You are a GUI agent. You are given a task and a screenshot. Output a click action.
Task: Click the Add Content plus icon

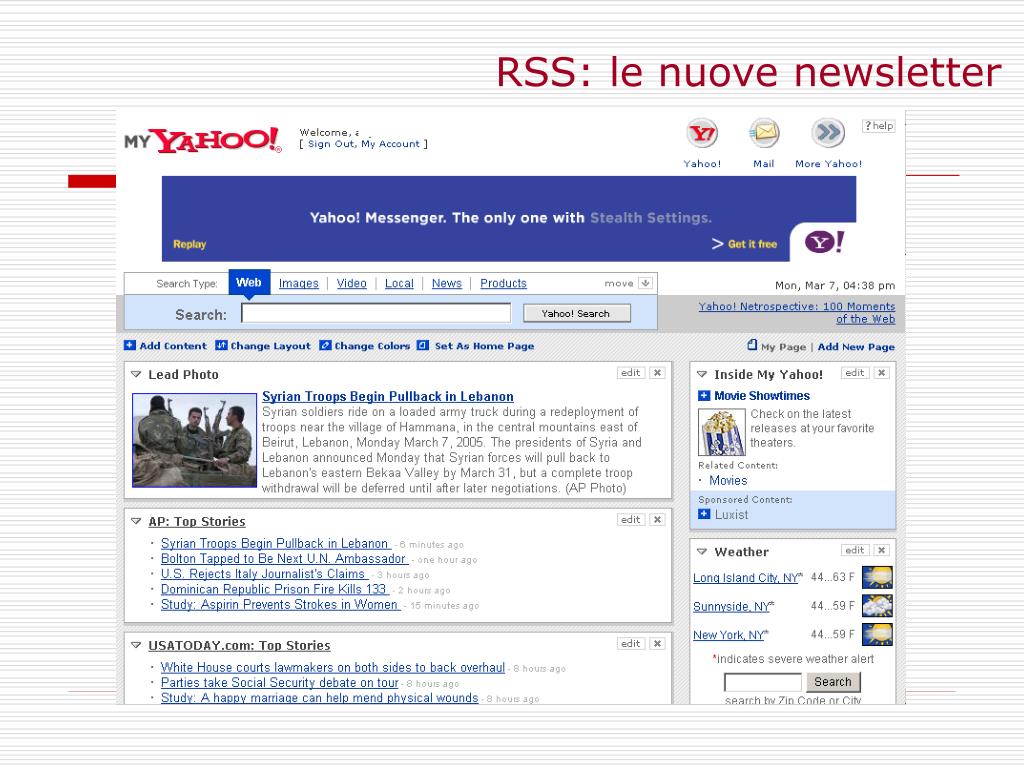[130, 345]
